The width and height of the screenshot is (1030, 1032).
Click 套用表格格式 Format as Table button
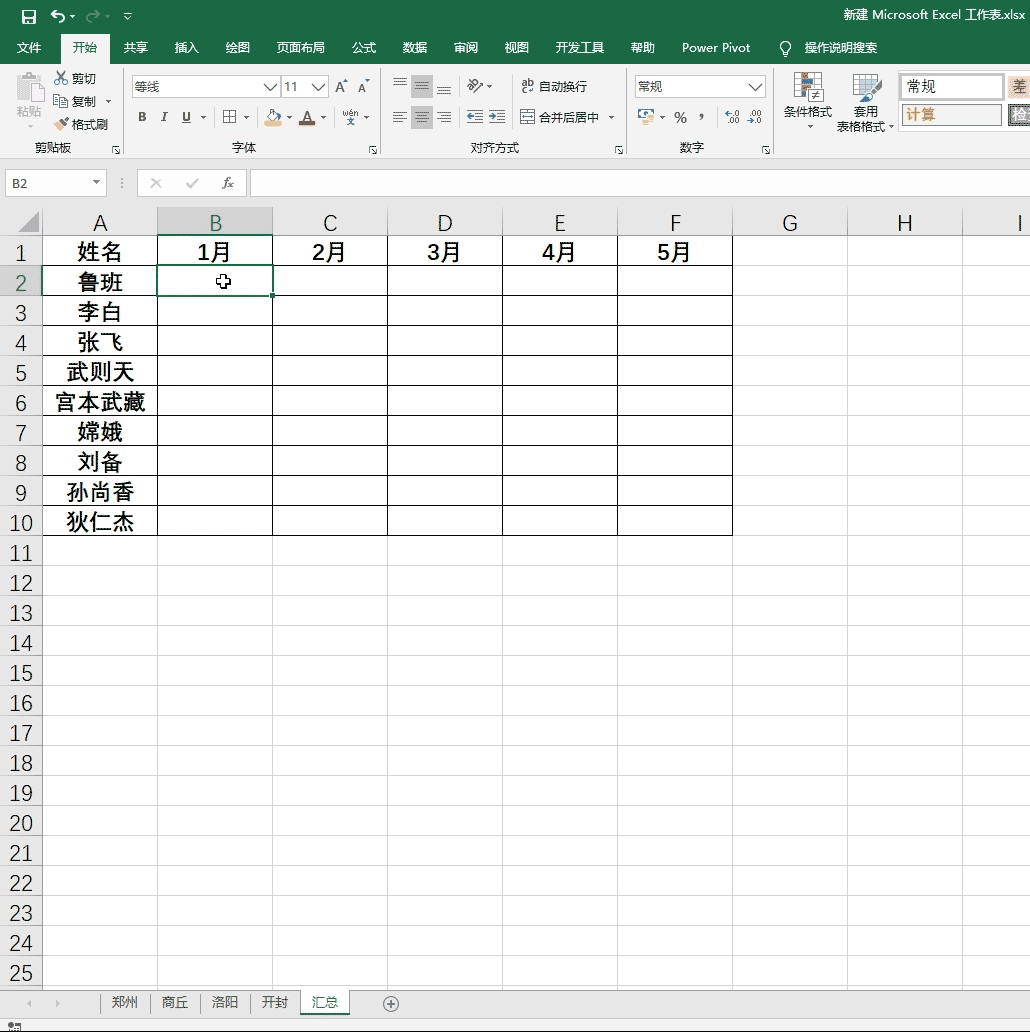pos(865,101)
